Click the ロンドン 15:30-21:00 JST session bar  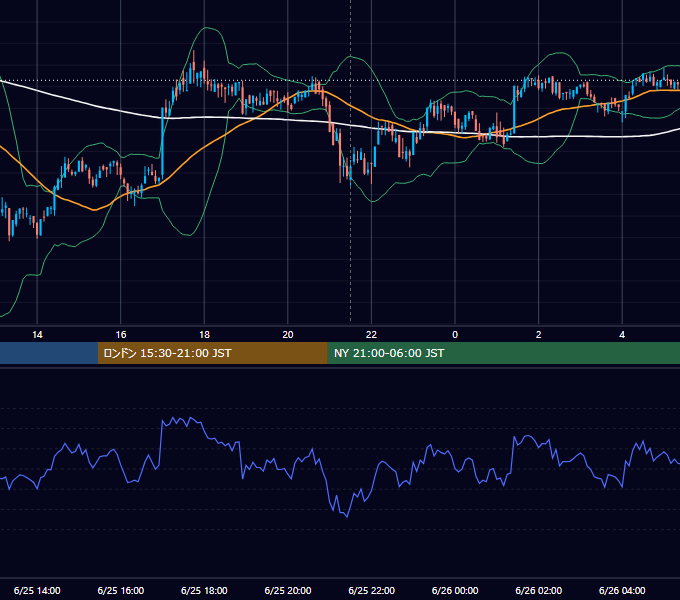(x=212, y=353)
